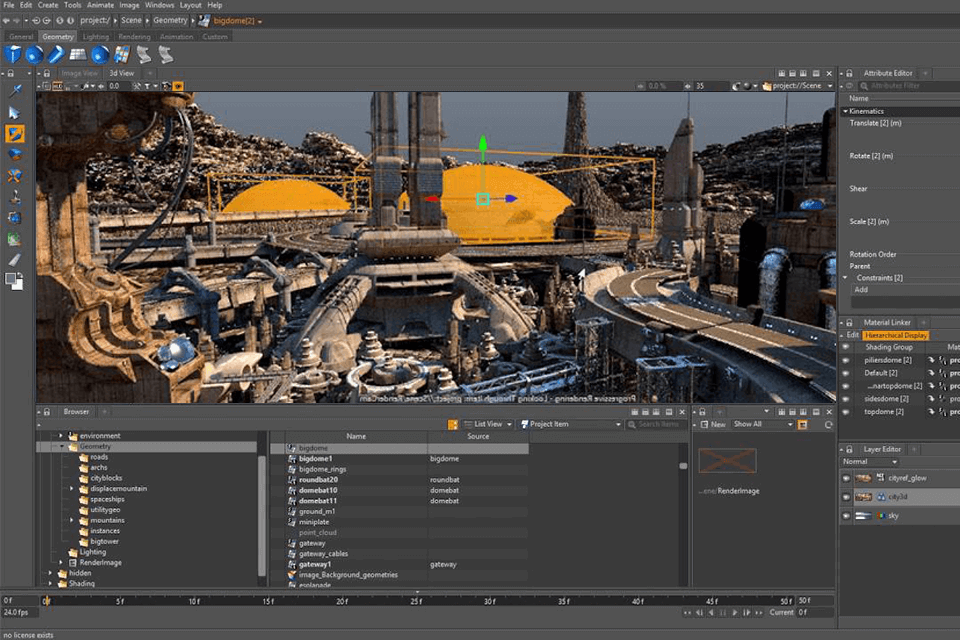This screenshot has width=960, height=640.
Task: Click the foreground/background color swatch in toolbar
Action: (x=14, y=281)
